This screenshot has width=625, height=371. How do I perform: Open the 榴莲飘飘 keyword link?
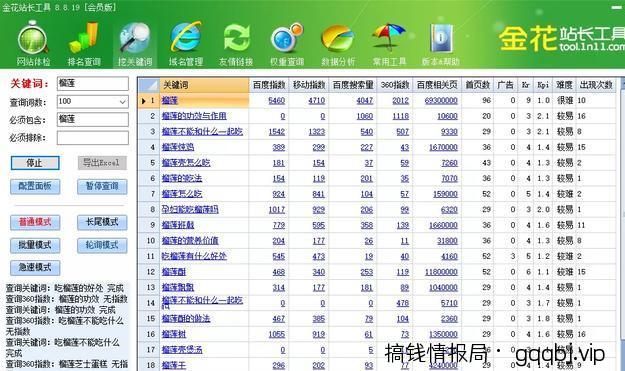(178, 287)
